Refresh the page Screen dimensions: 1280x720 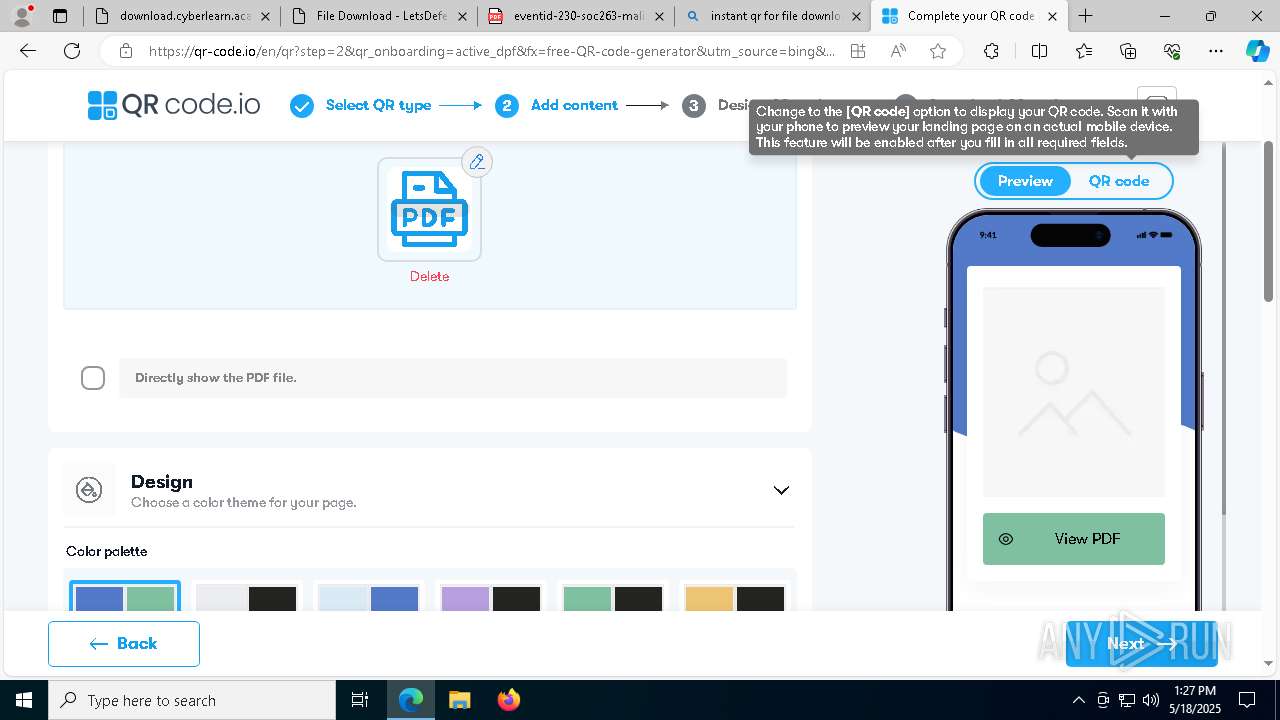coord(72,51)
